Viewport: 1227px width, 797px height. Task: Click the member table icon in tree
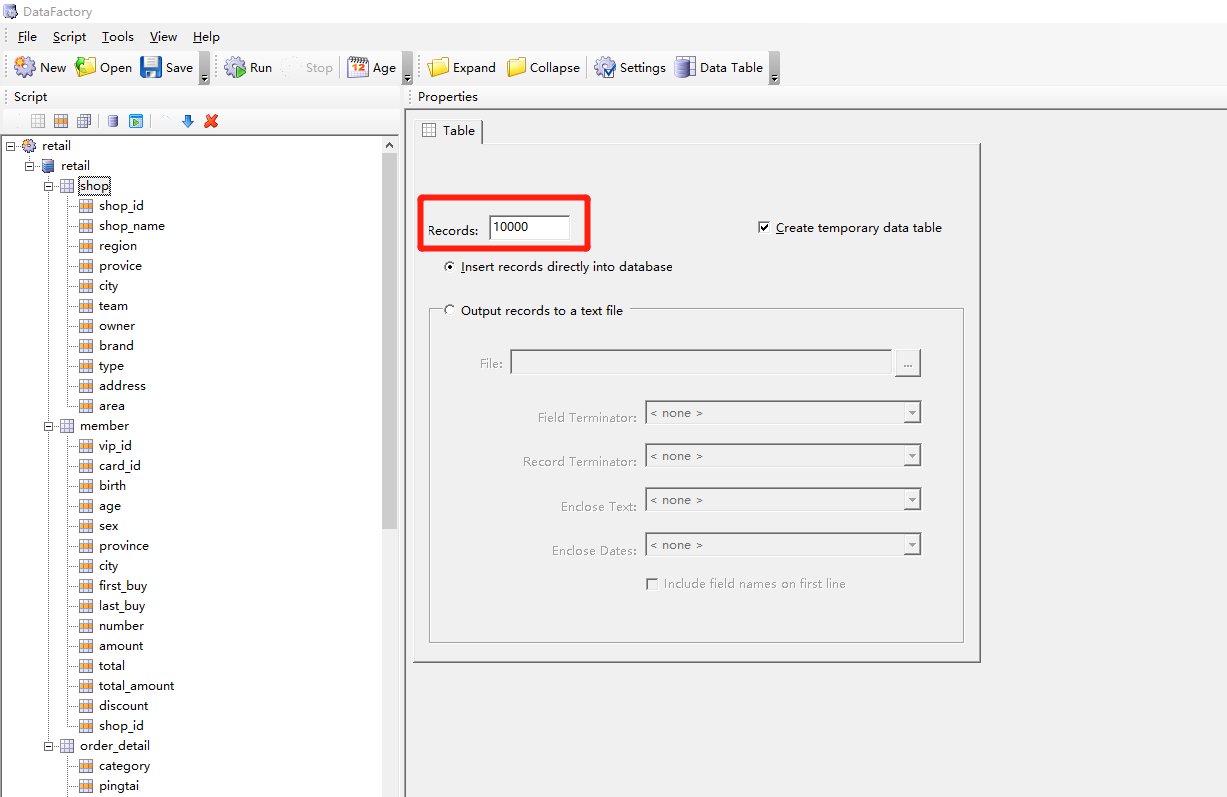pyautogui.click(x=67, y=426)
